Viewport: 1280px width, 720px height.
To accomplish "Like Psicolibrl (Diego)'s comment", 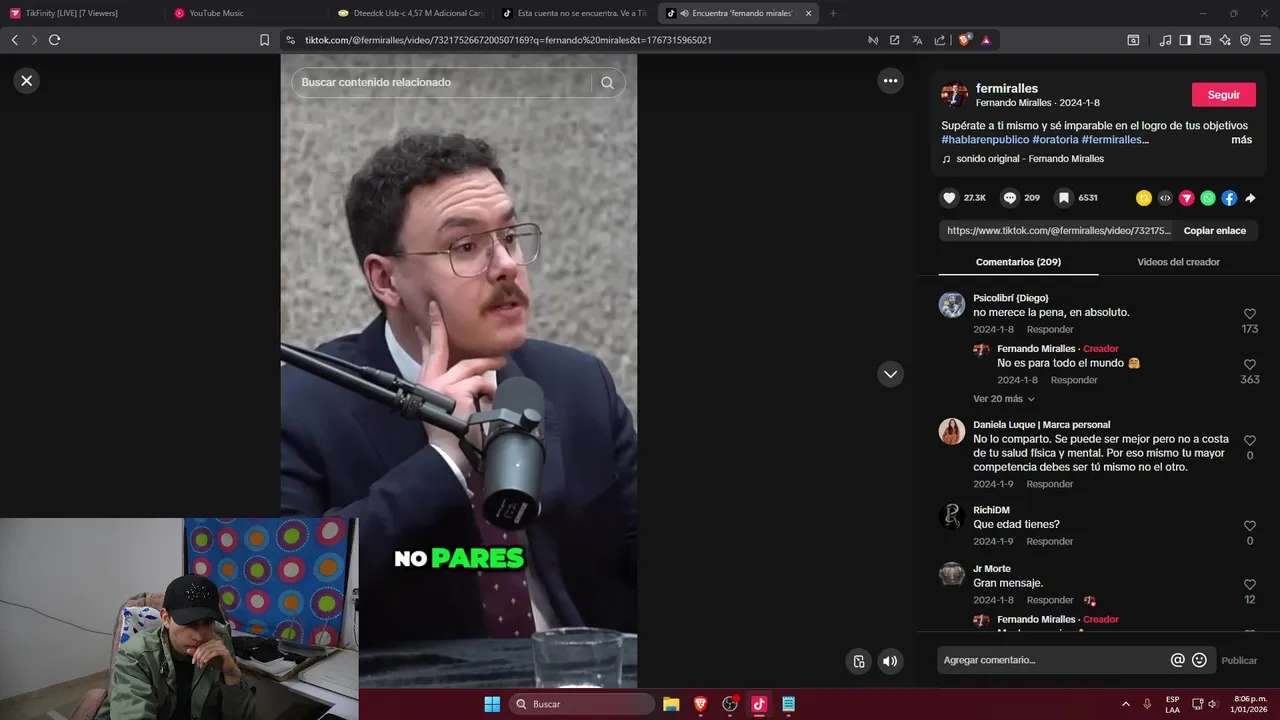I will (1249, 314).
